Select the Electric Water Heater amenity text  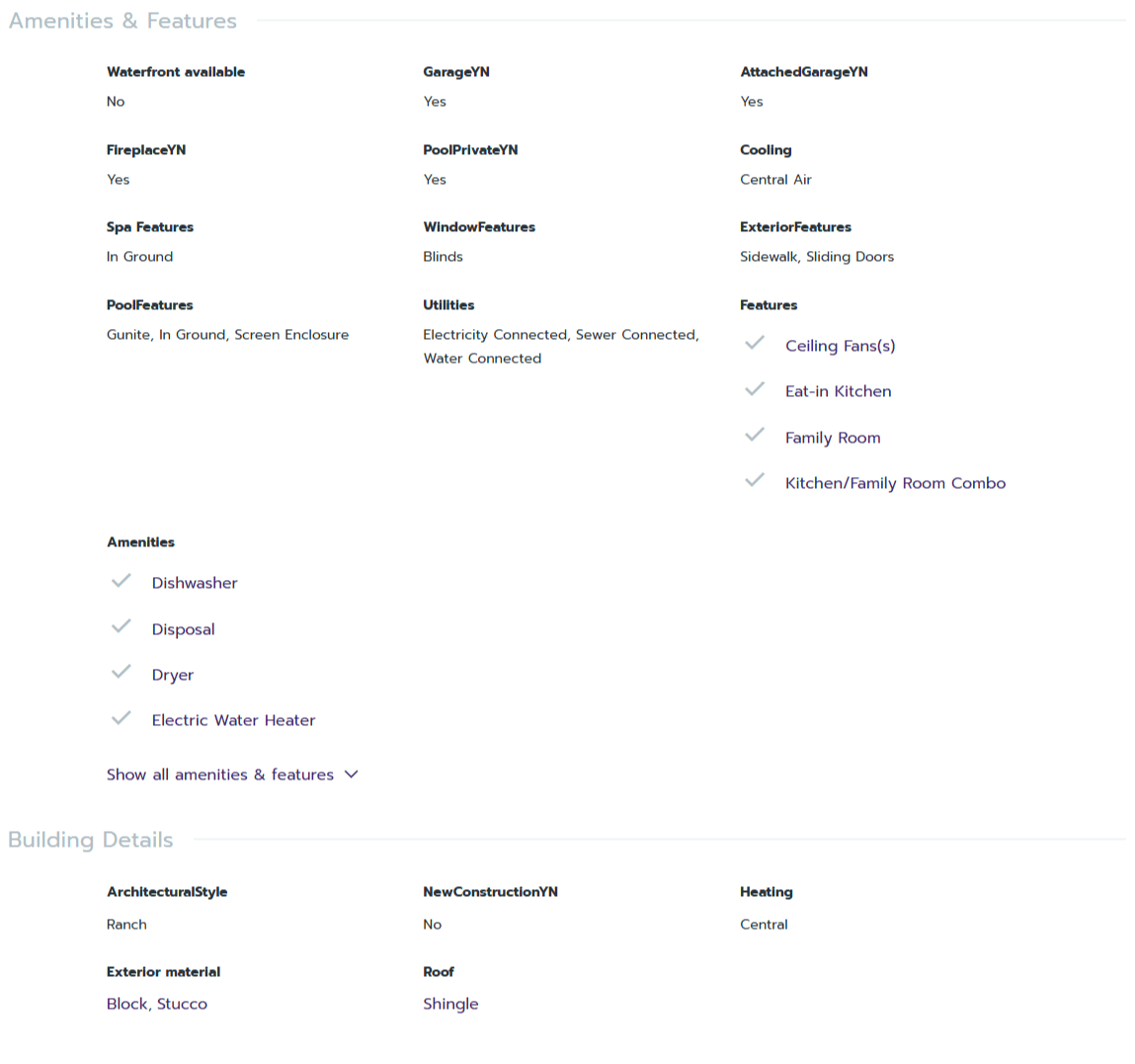[233, 720]
